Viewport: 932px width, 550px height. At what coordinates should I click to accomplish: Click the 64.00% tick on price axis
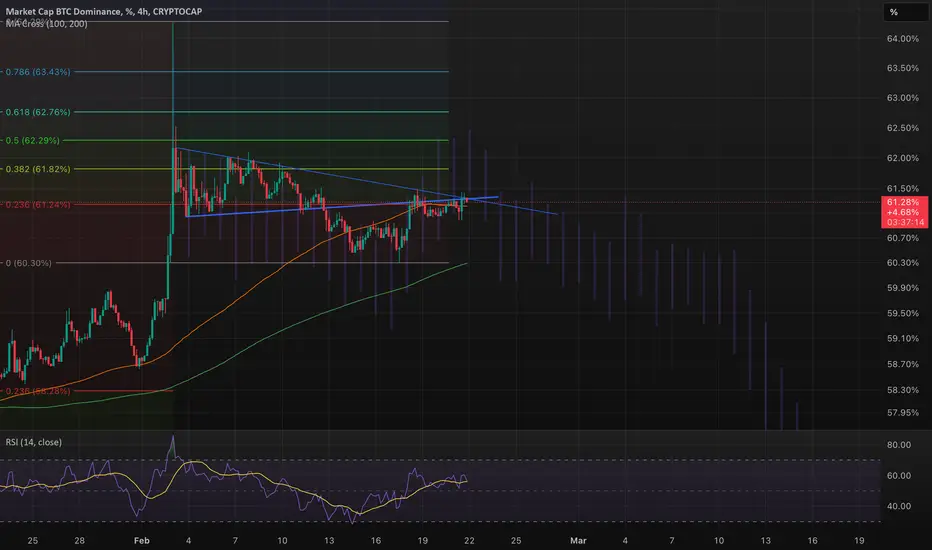[902, 39]
